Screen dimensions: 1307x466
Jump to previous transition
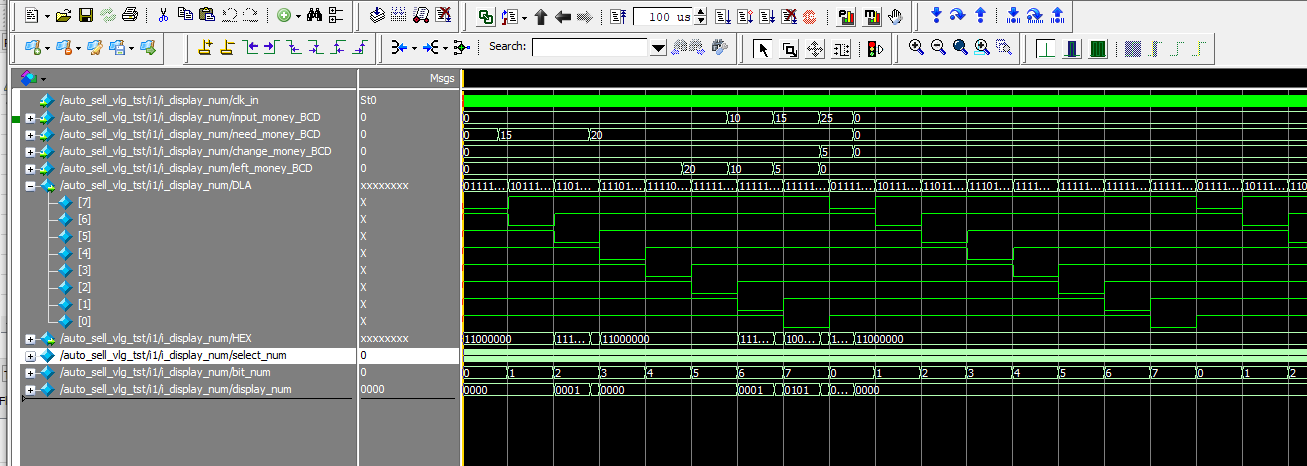pyautogui.click(x=249, y=47)
